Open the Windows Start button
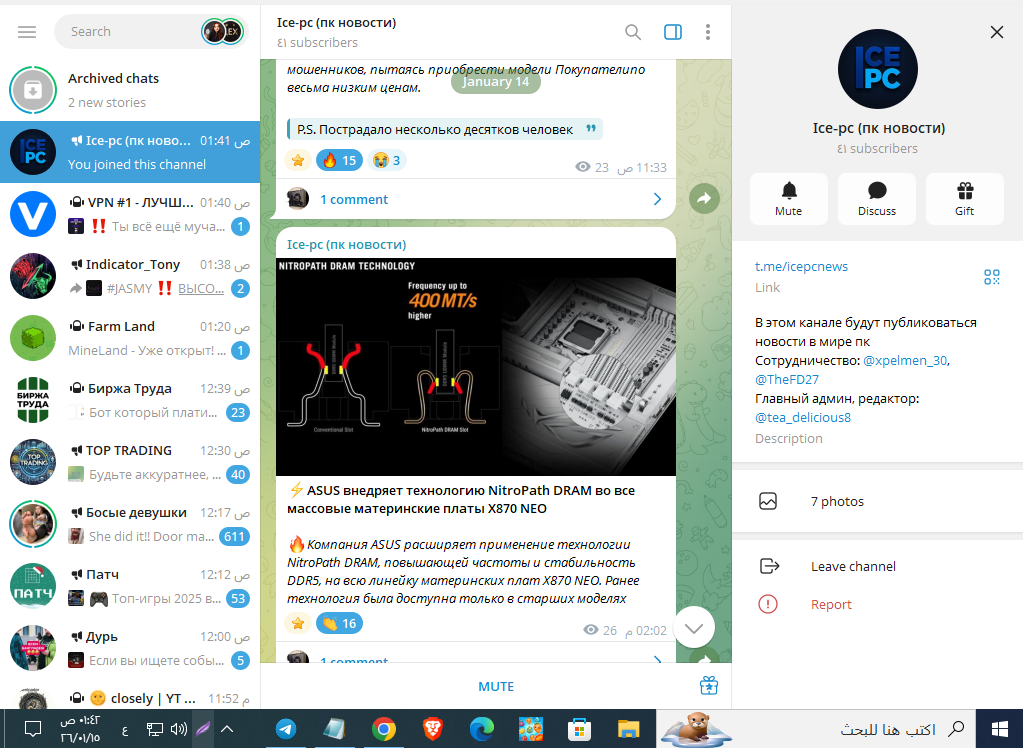The height and width of the screenshot is (748, 1023). coord(999,729)
